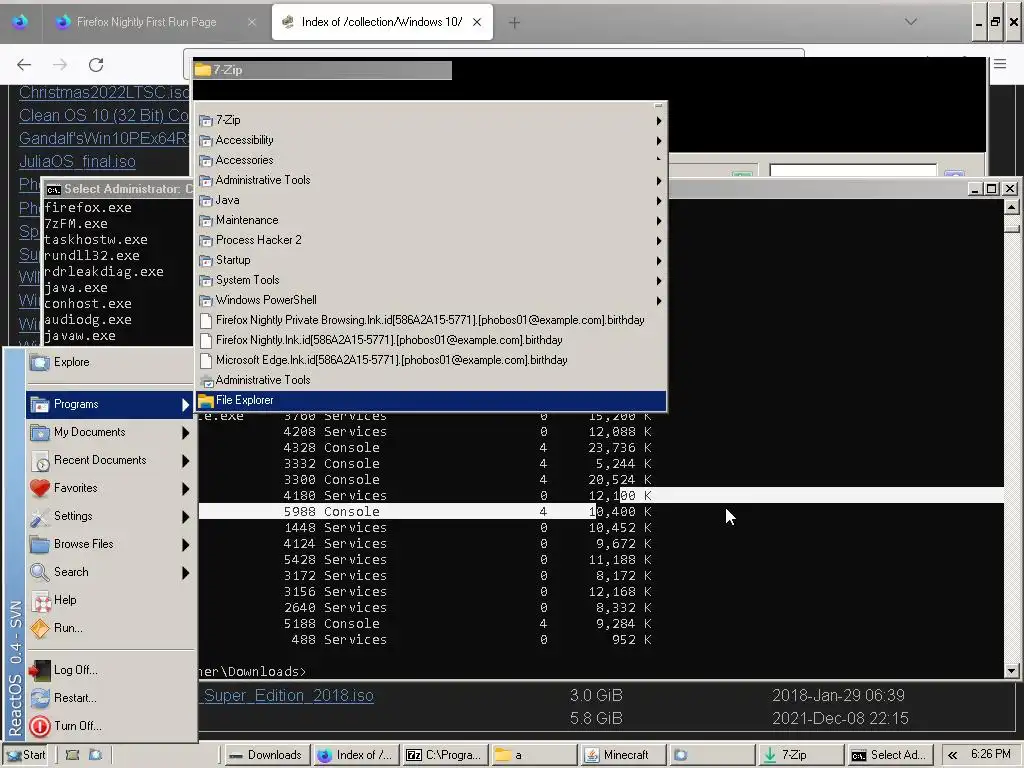Screen dimensions: 1024x768
Task: Click console scrollbar down arrow
Action: (x=1012, y=671)
